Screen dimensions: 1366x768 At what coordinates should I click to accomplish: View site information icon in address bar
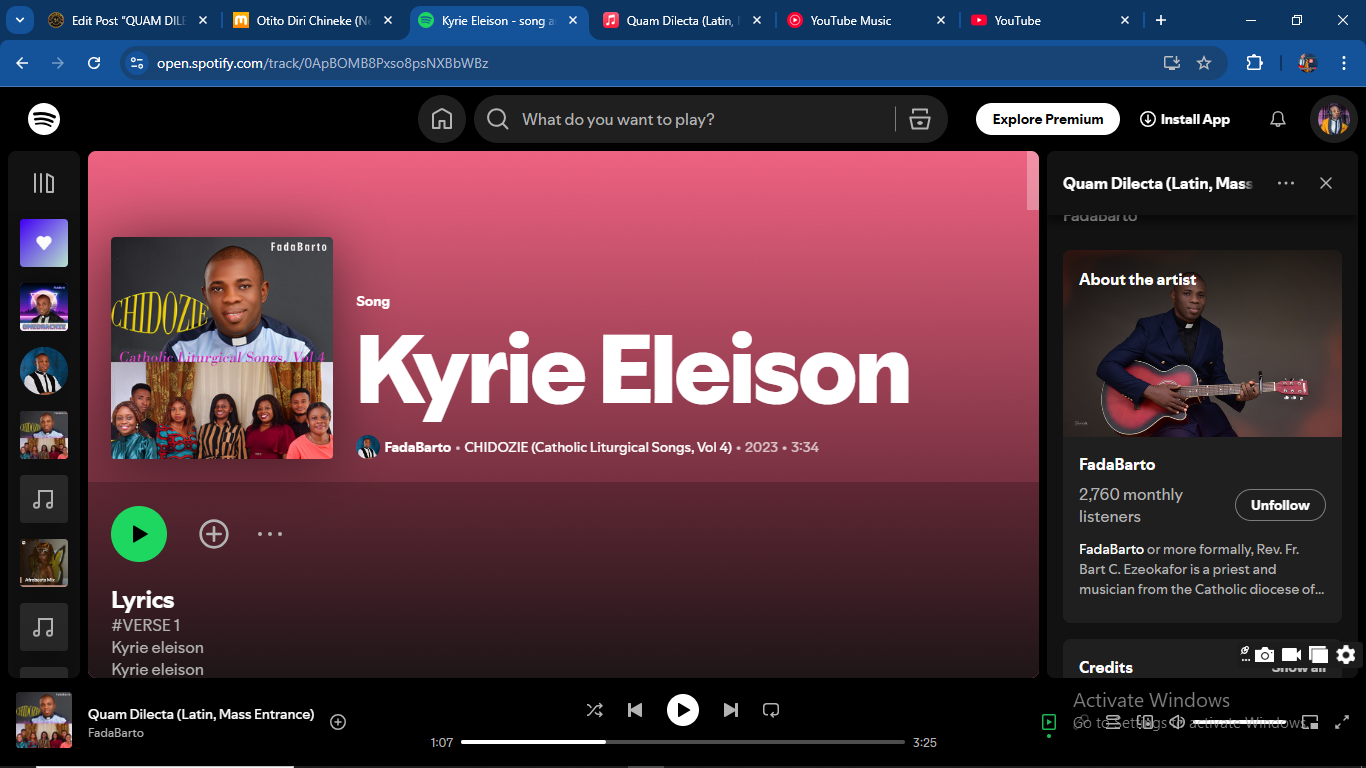(137, 63)
